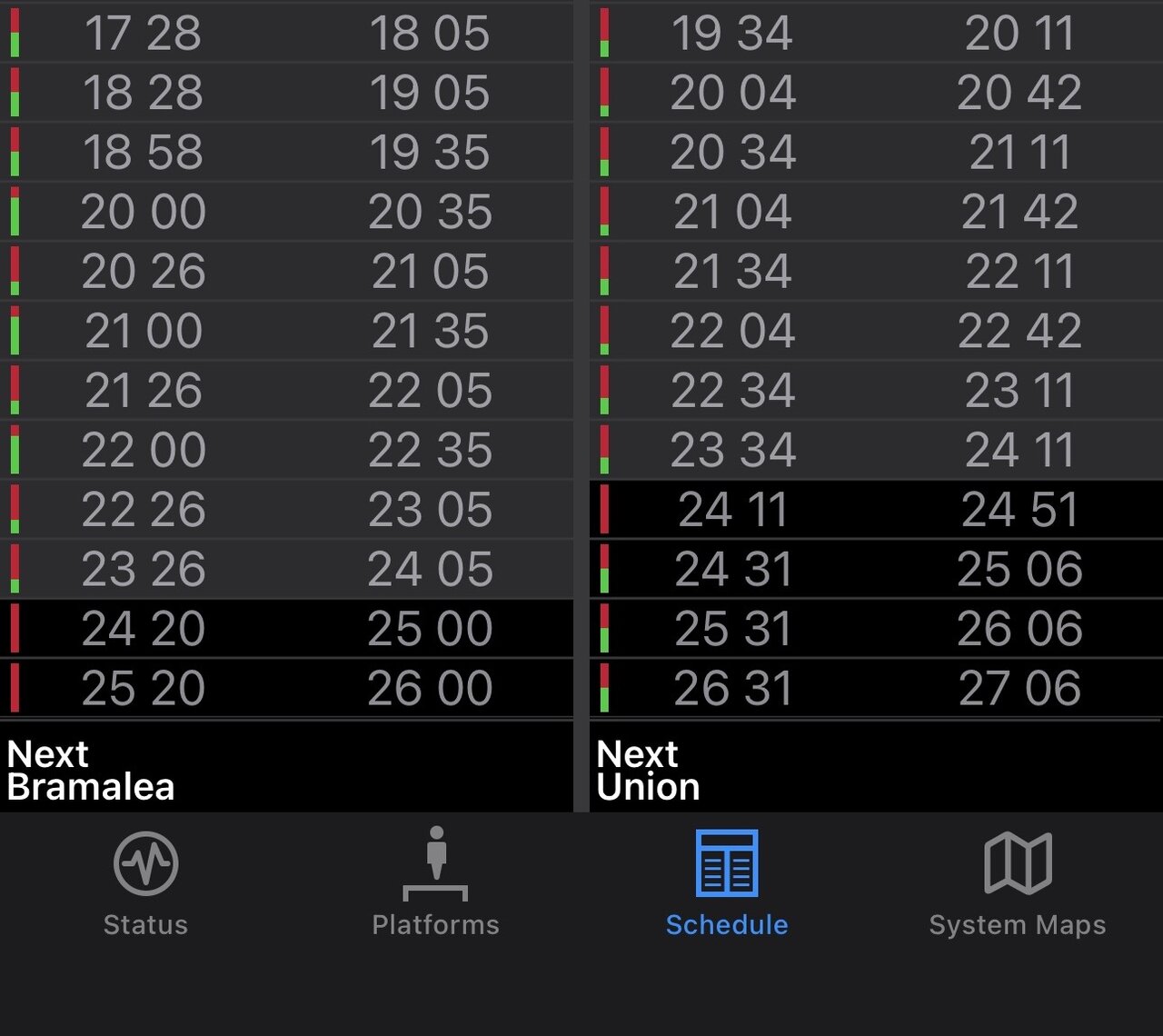This screenshot has height=1036, width=1163.
Task: Tap the 25 20 departure time
Action: 144,688
